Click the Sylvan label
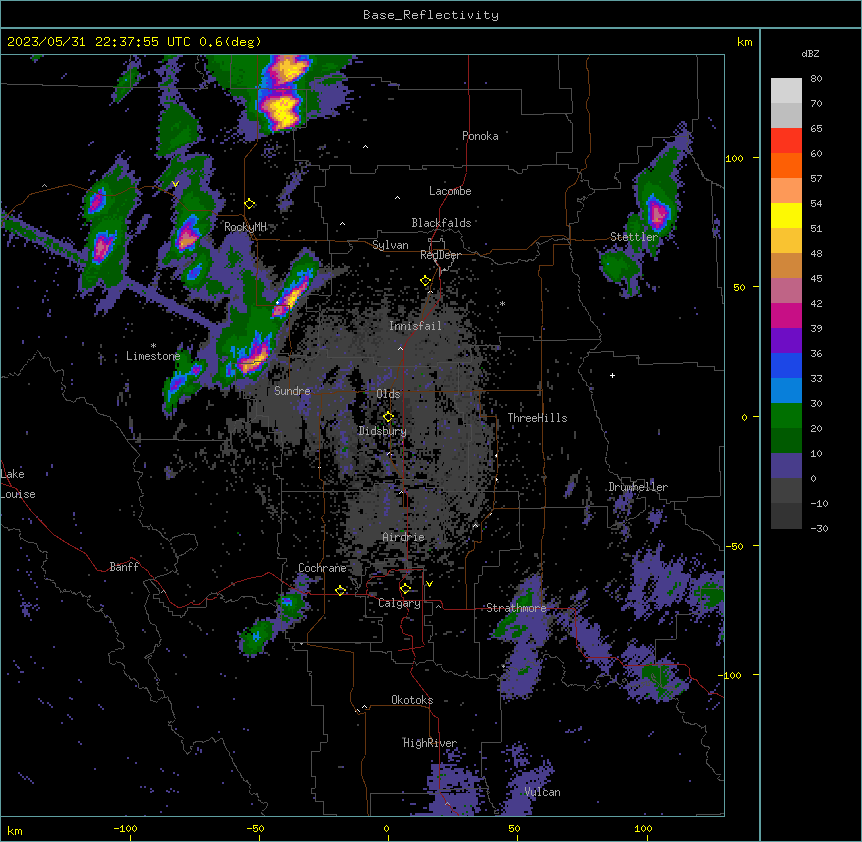The height and width of the screenshot is (842, 862). tap(390, 245)
